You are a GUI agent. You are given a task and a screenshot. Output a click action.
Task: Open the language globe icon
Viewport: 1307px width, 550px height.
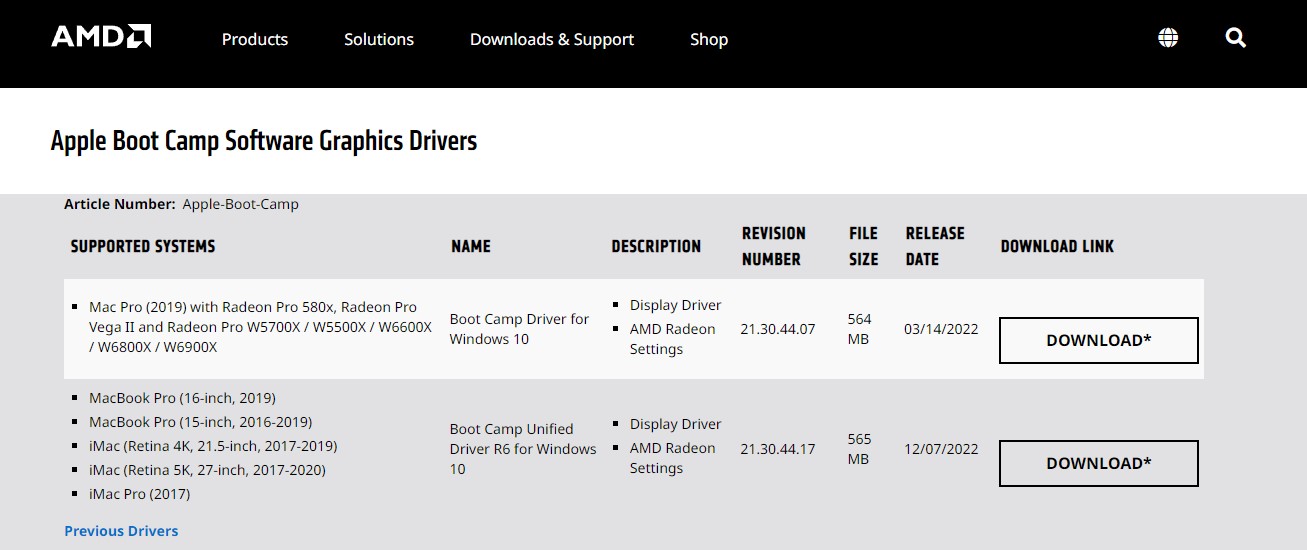pos(1168,38)
